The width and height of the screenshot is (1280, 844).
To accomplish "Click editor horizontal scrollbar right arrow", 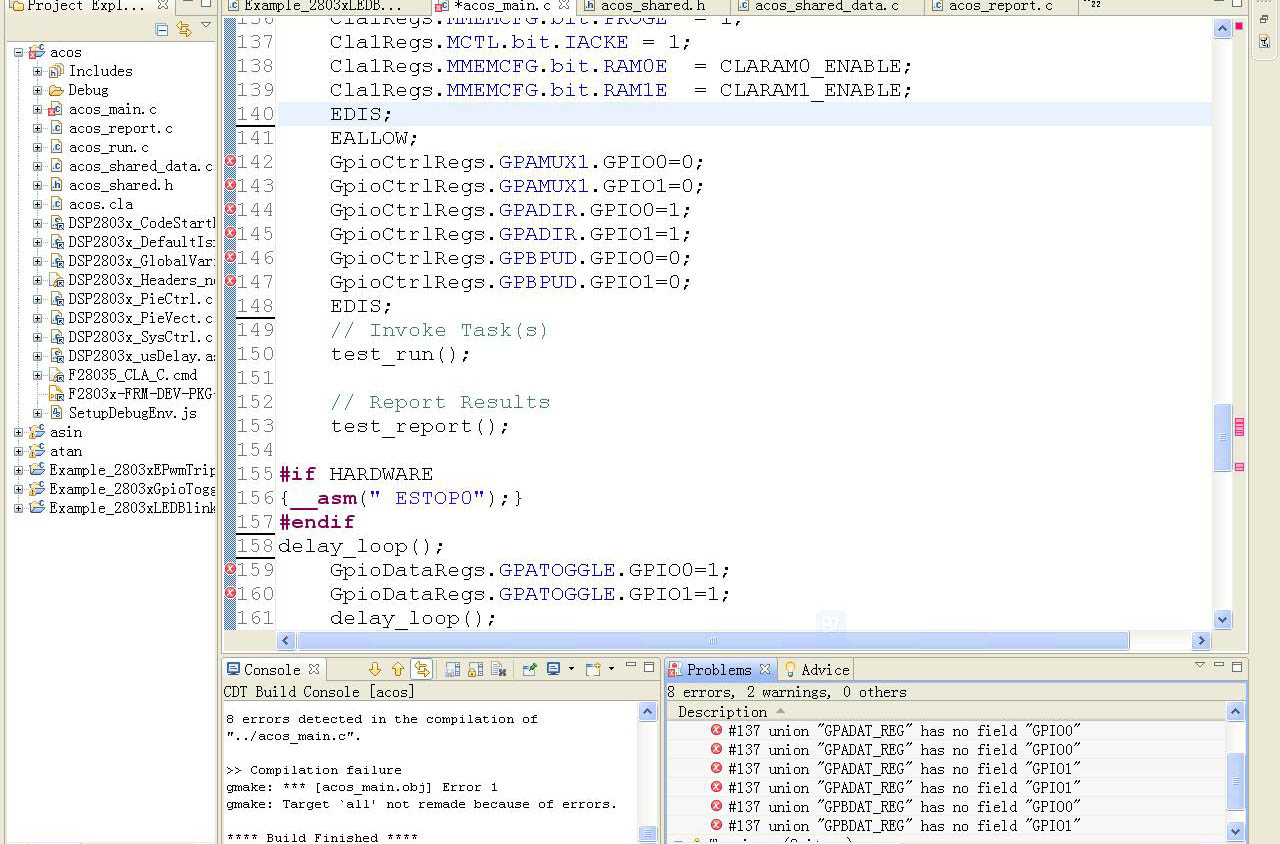I will click(1201, 641).
